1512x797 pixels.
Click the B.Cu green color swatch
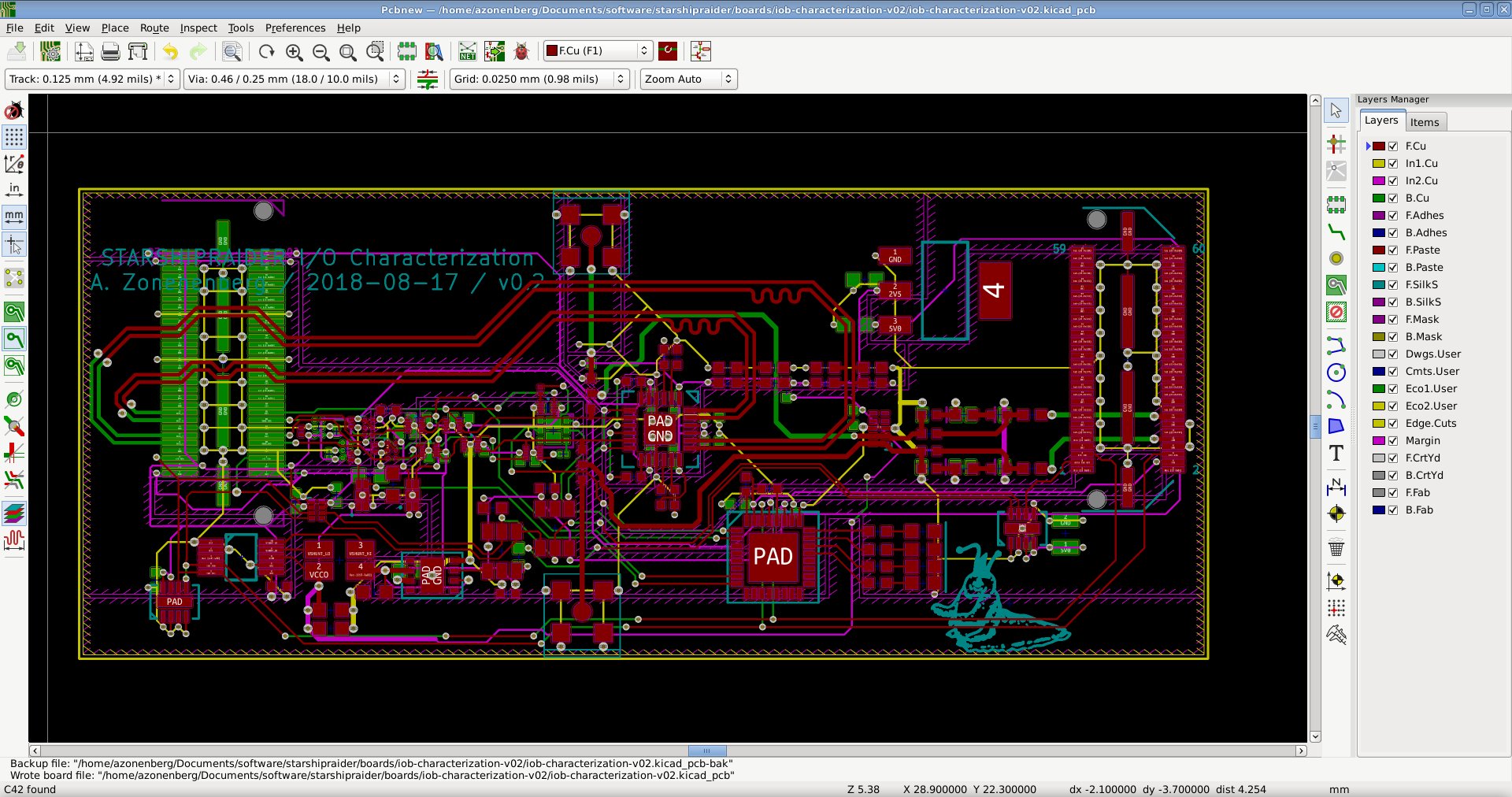(x=1379, y=198)
